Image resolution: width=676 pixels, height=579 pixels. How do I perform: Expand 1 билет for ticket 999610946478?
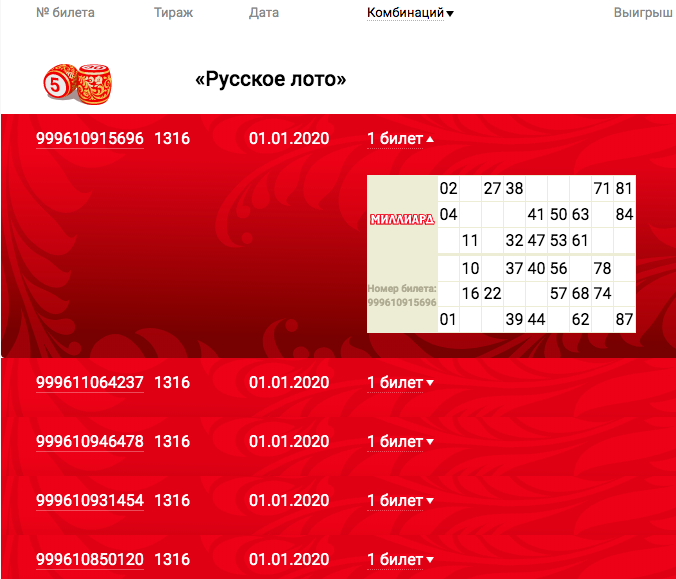(x=401, y=442)
